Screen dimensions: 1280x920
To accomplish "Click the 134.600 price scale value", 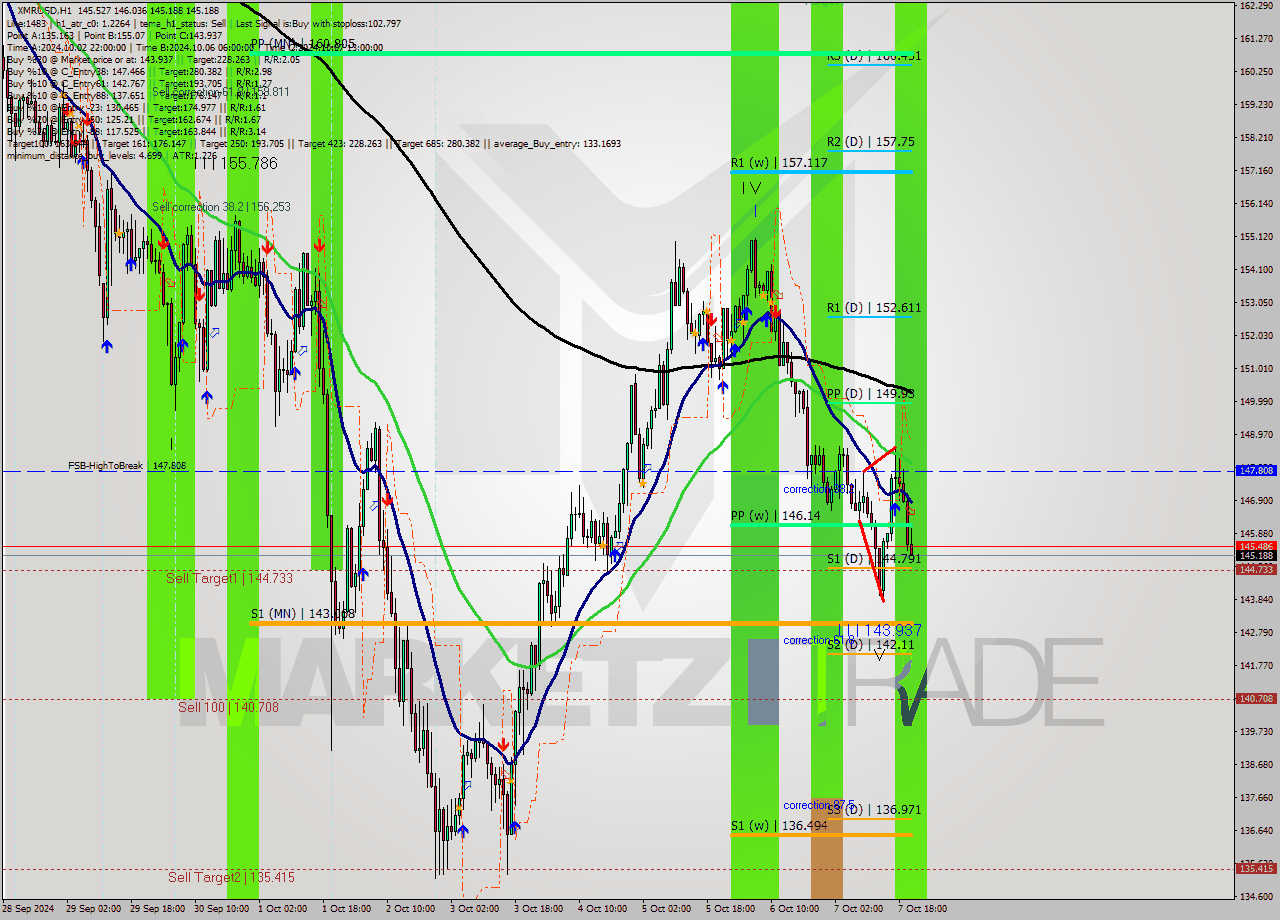I will [x=1256, y=896].
